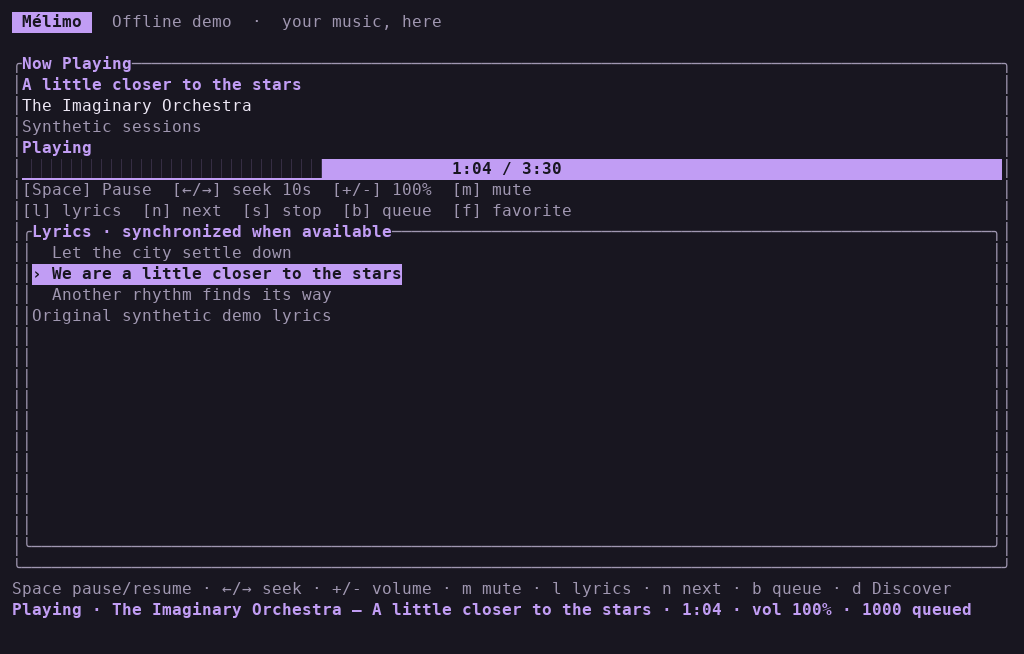Click 'your music, here' tagline
1024x654 pixels.
[x=362, y=22]
